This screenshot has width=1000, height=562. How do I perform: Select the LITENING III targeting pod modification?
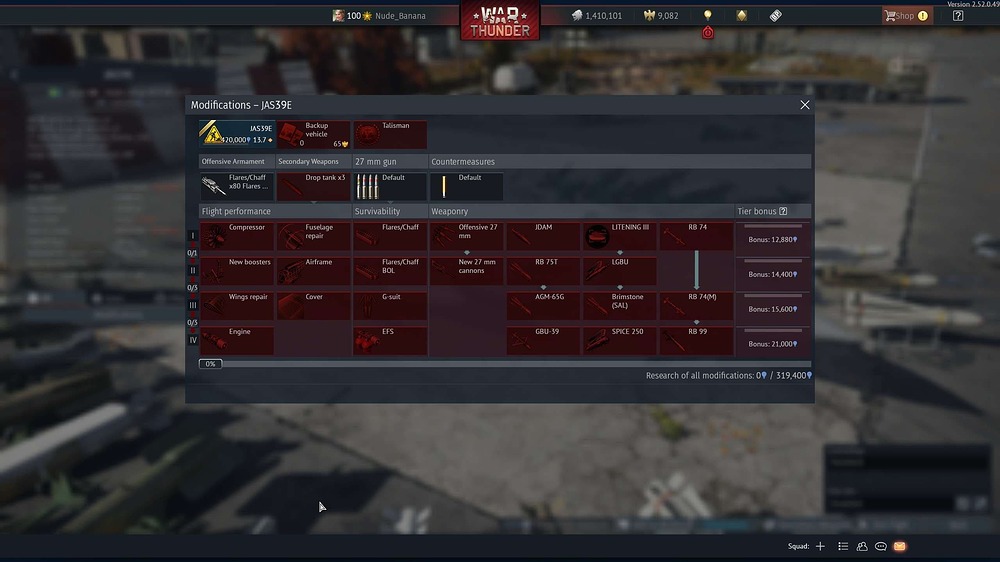pos(620,236)
